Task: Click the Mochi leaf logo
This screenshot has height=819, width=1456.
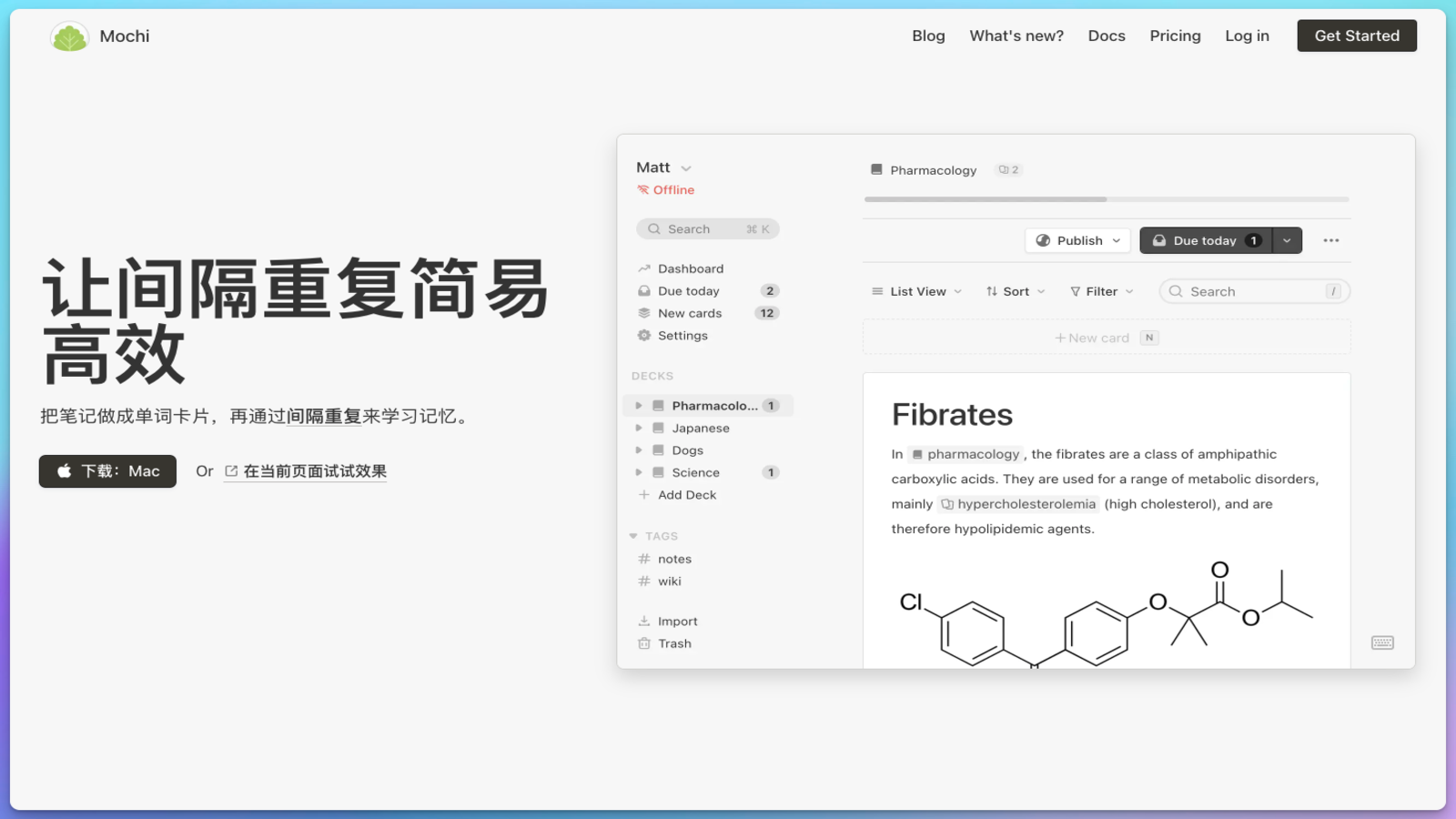Action: point(69,36)
